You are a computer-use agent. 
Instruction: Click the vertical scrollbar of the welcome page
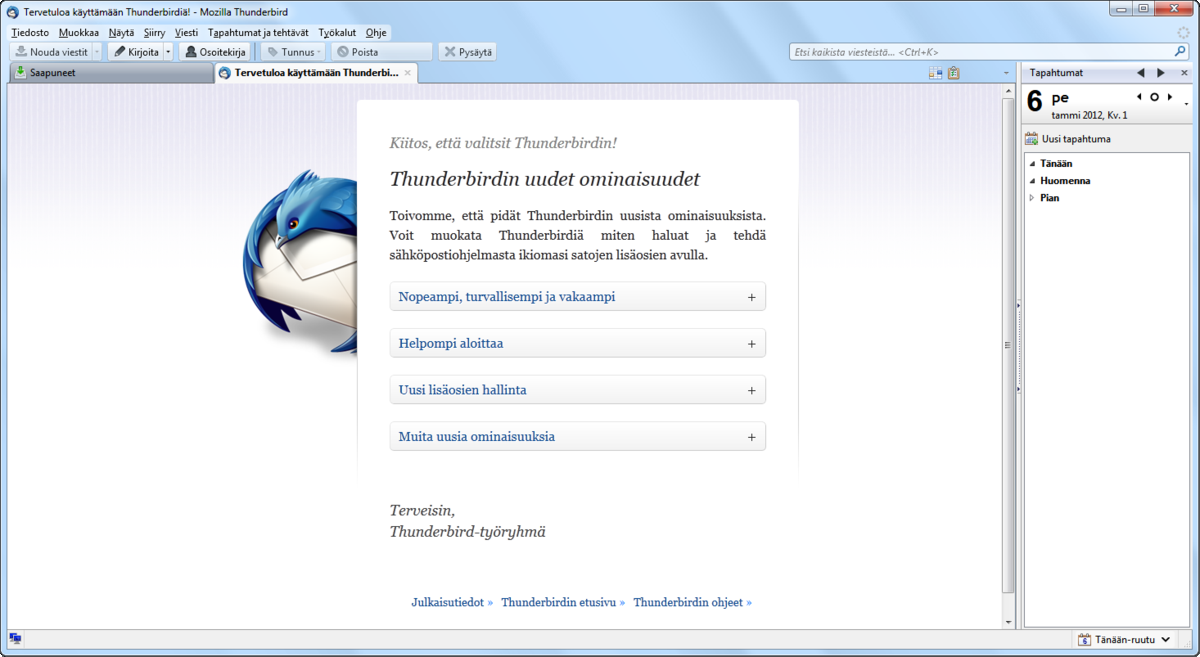click(x=1008, y=345)
